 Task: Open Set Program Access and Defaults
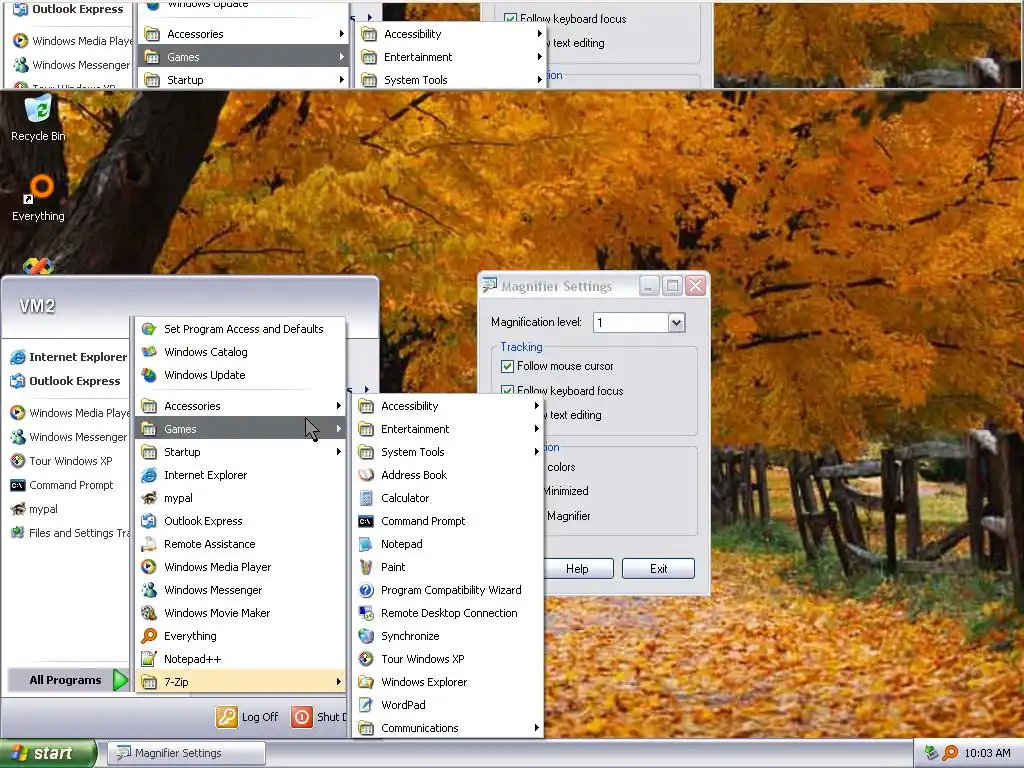click(240, 329)
